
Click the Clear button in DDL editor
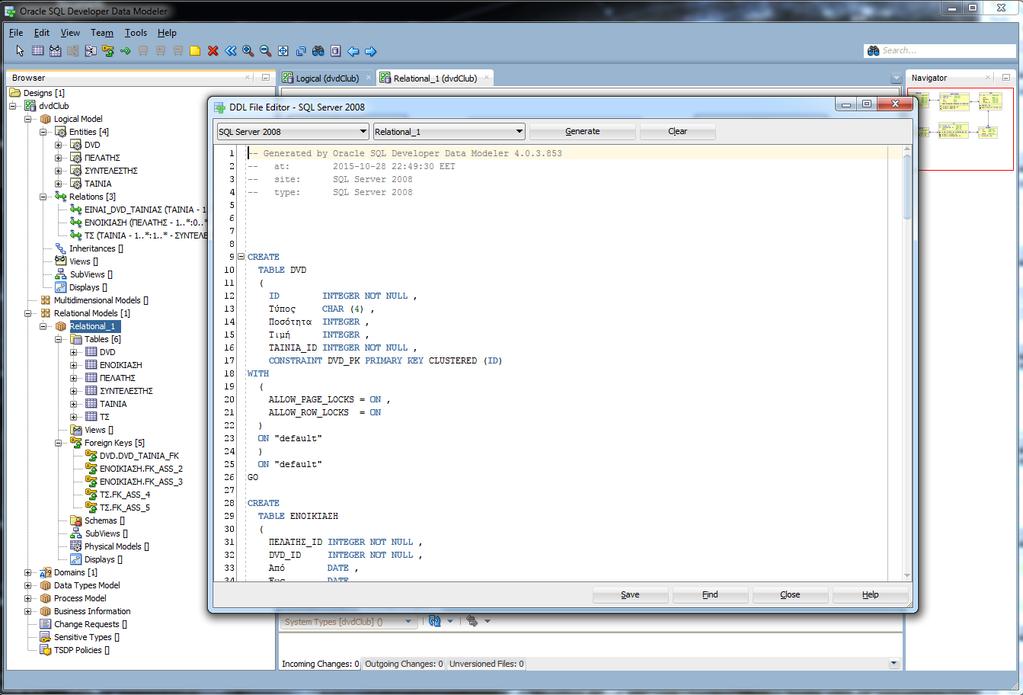tap(677, 131)
